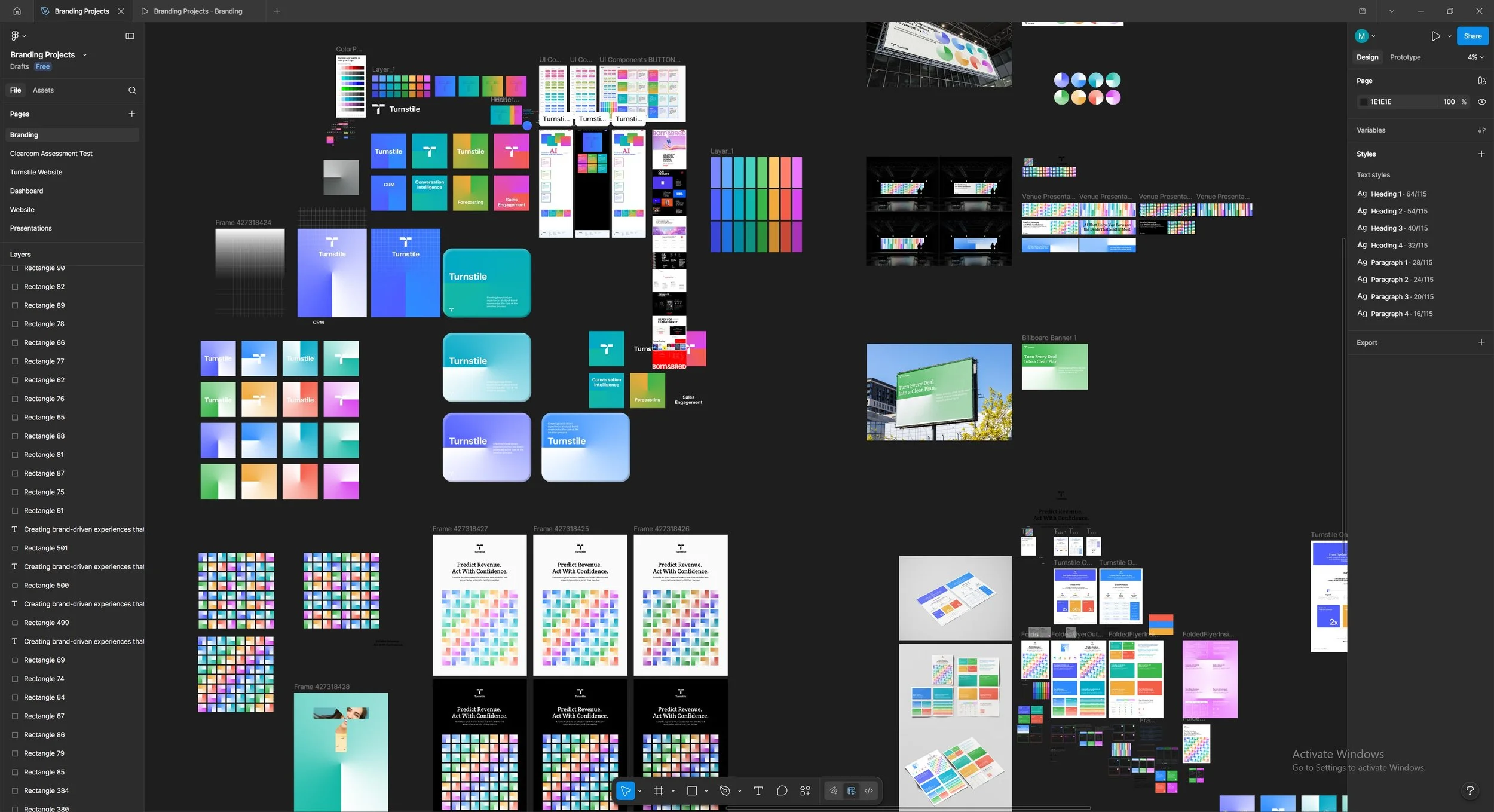Open the Actions components tool

click(805, 790)
